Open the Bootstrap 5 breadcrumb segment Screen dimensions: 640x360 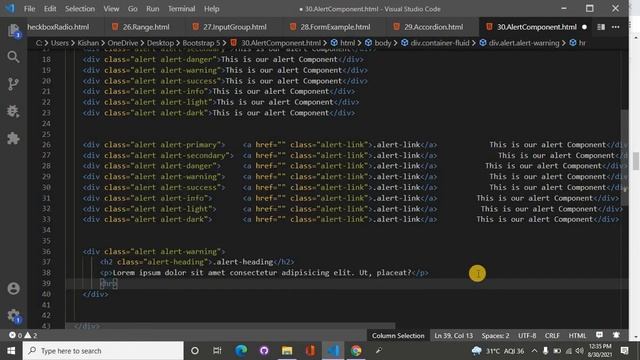click(x=201, y=43)
